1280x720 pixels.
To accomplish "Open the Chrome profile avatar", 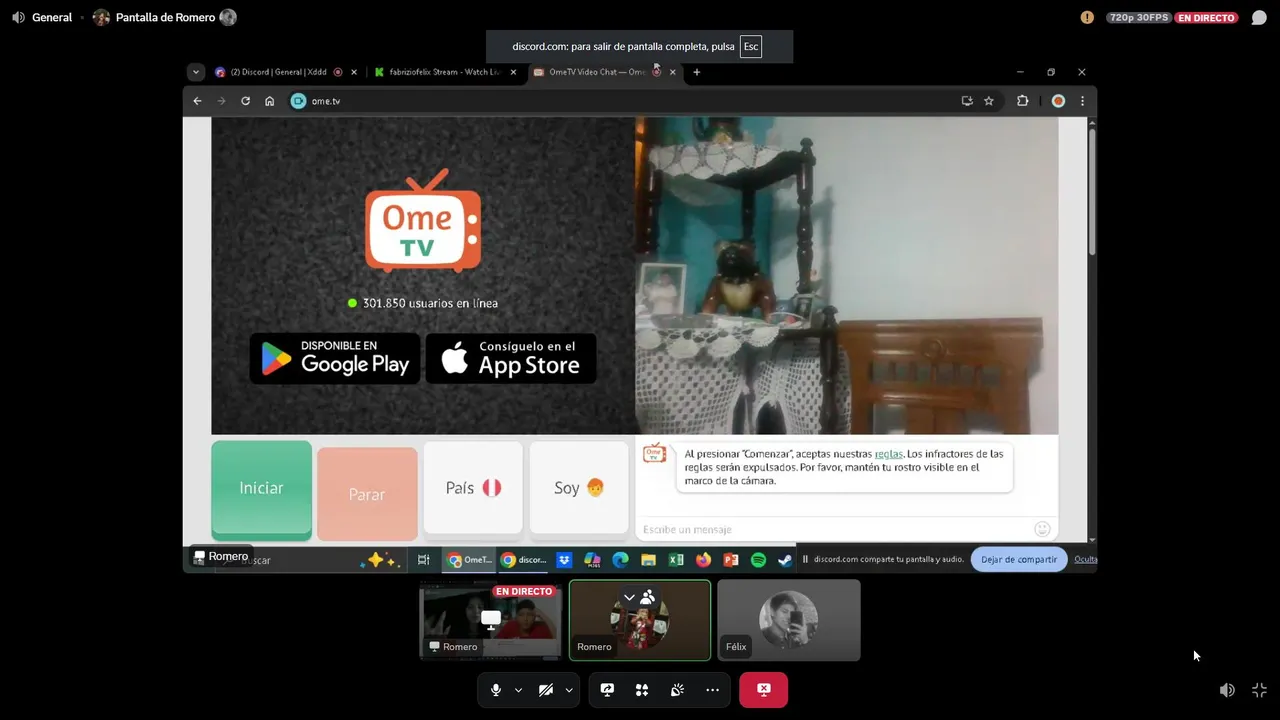I will coord(1058,101).
